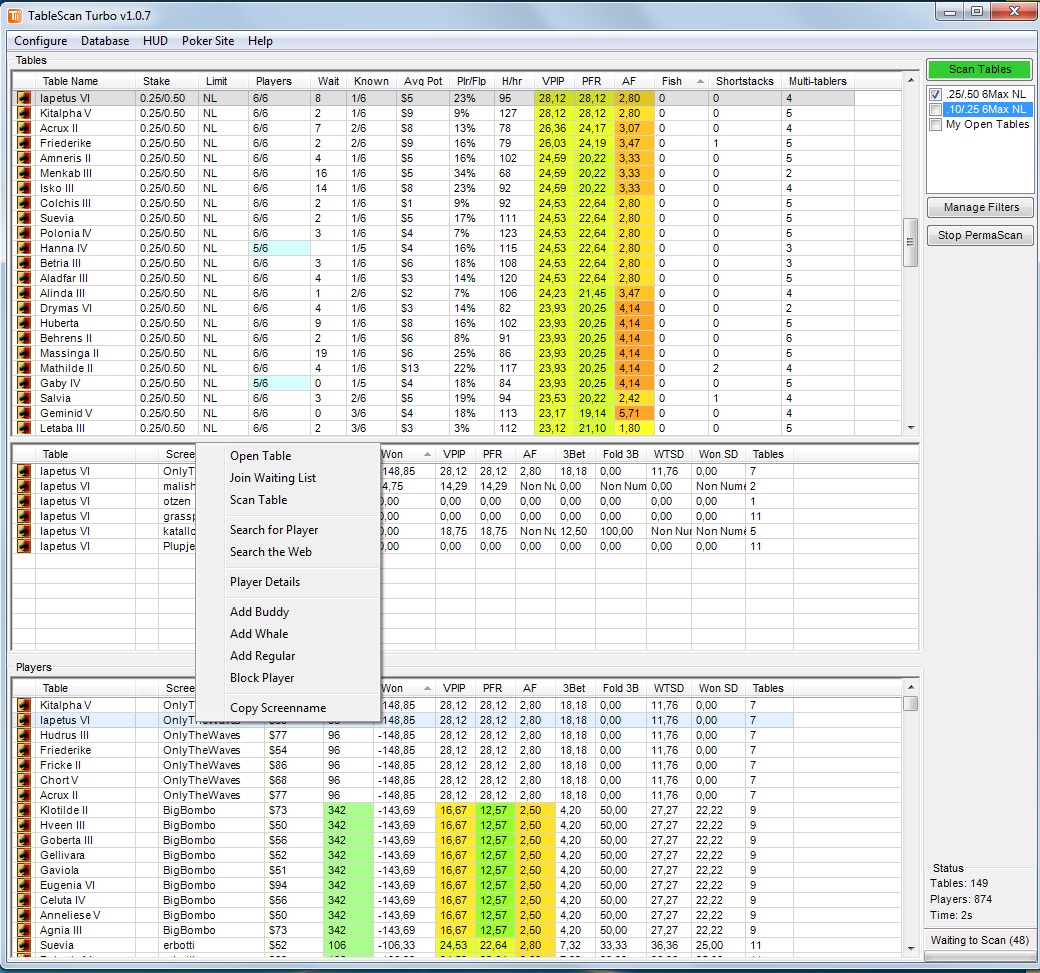Click the green Scan Tables button
This screenshot has width=1040, height=973.
tap(980, 69)
